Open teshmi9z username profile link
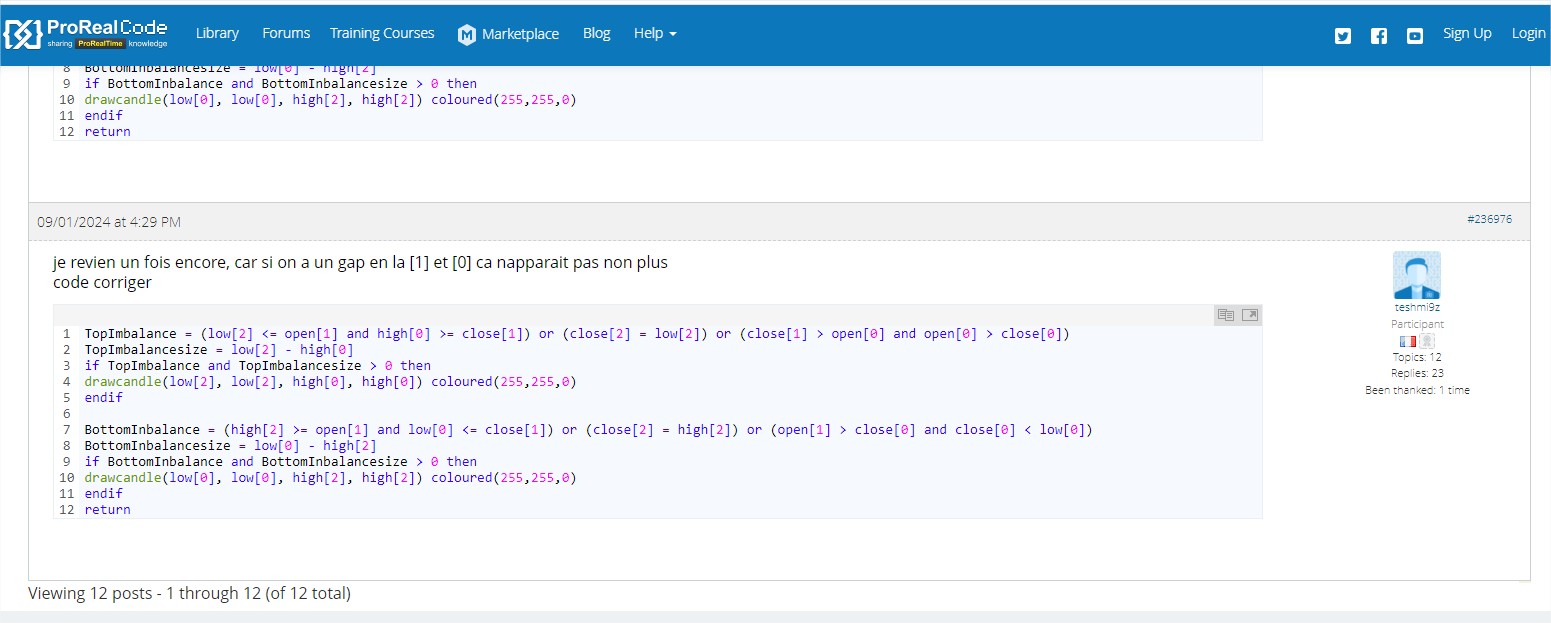The width and height of the screenshot is (1551, 623). (x=1417, y=308)
